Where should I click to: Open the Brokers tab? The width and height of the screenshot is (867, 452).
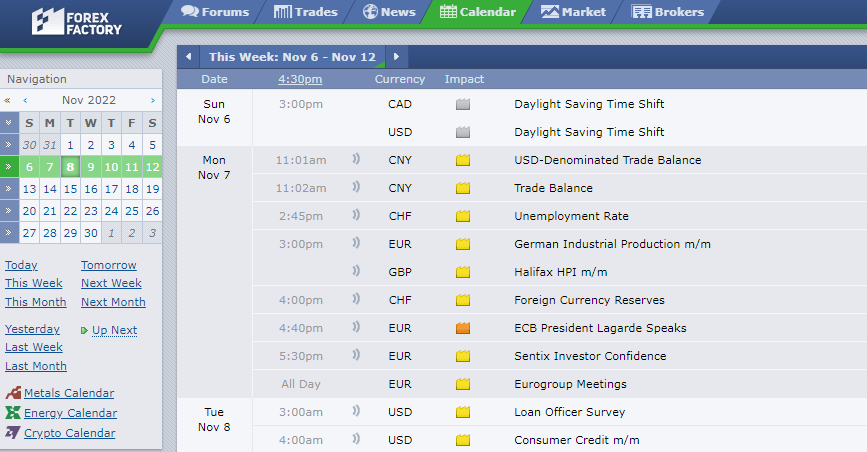pos(668,12)
